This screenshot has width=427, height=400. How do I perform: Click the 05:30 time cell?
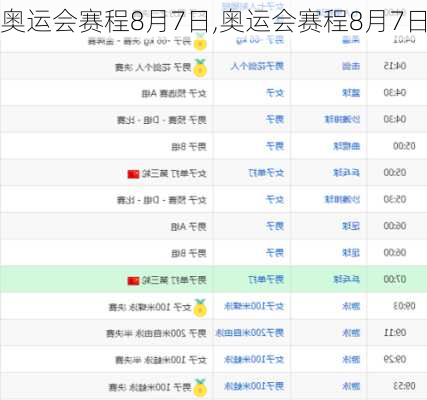click(395, 199)
